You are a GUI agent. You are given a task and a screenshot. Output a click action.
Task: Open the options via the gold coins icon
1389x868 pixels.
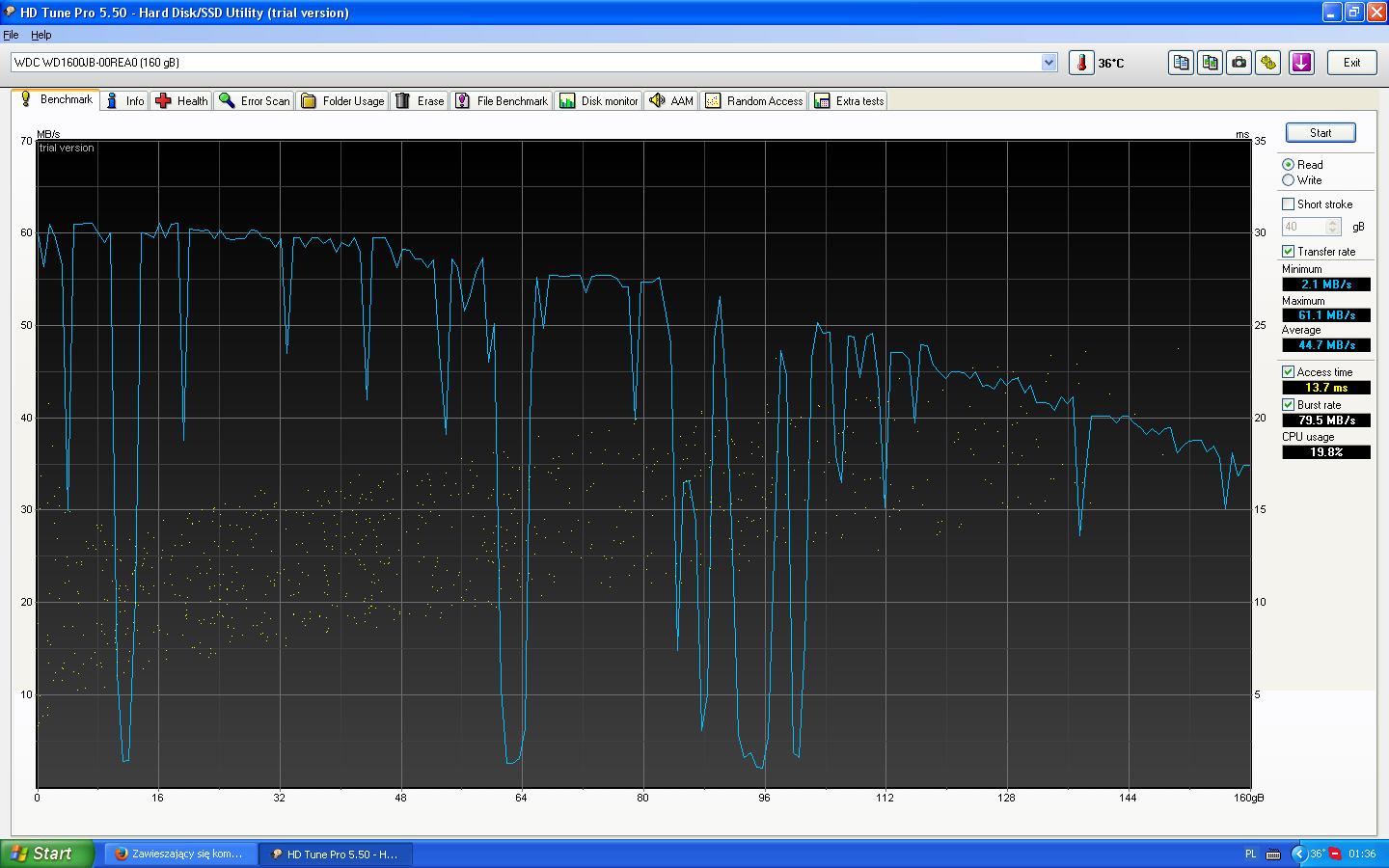(1268, 63)
